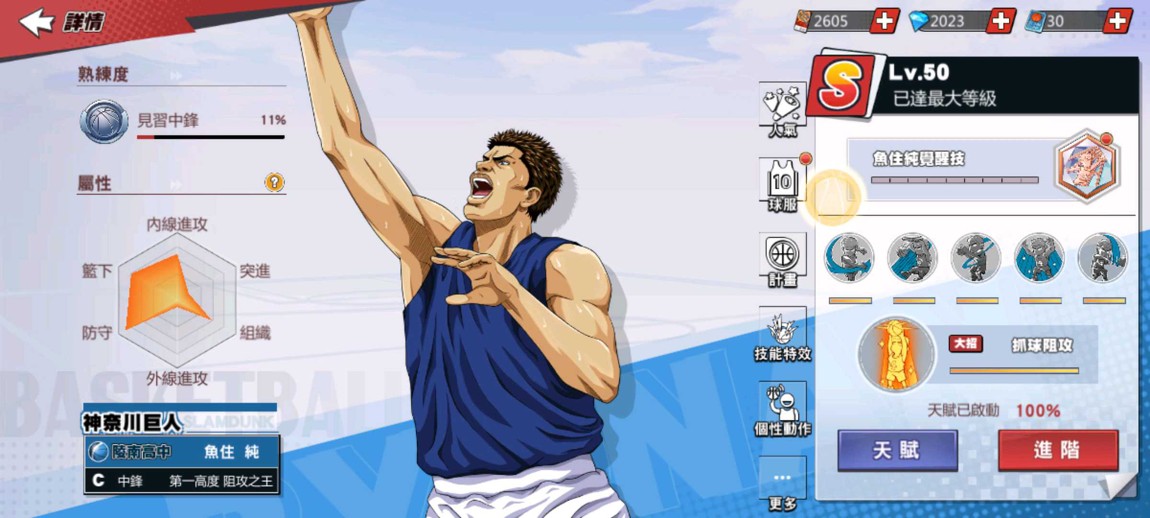The image size is (1150, 518).
Task: Click the 陵南高中 school icon
Action: click(97, 451)
